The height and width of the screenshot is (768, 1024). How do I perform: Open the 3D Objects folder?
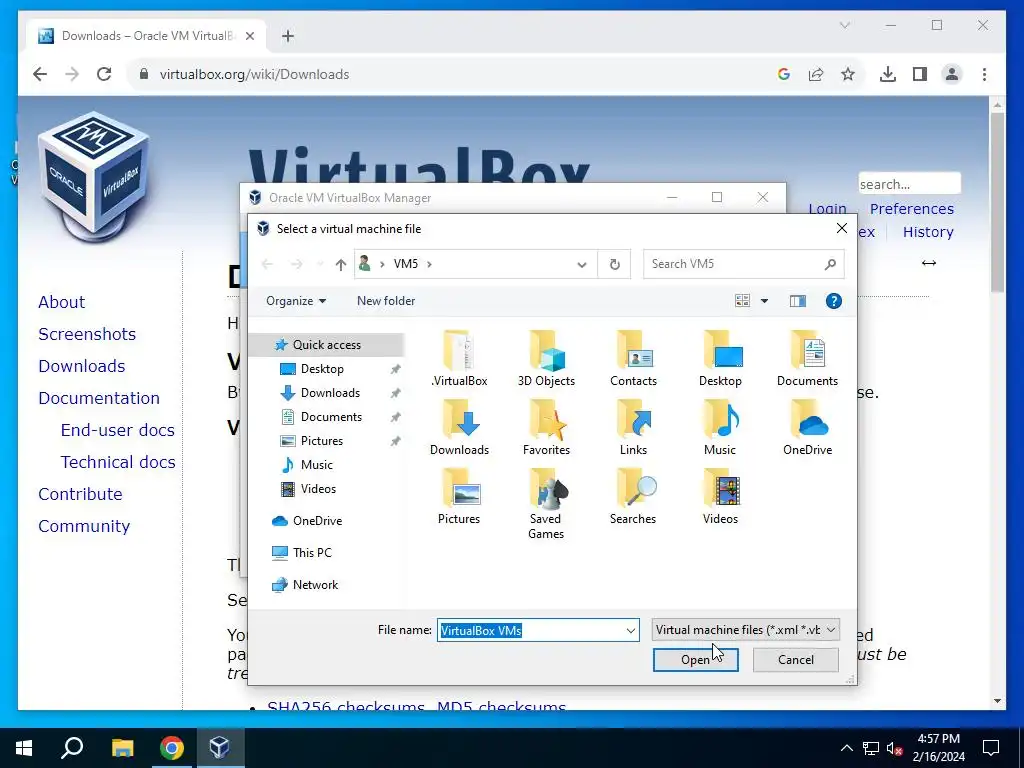click(x=546, y=359)
